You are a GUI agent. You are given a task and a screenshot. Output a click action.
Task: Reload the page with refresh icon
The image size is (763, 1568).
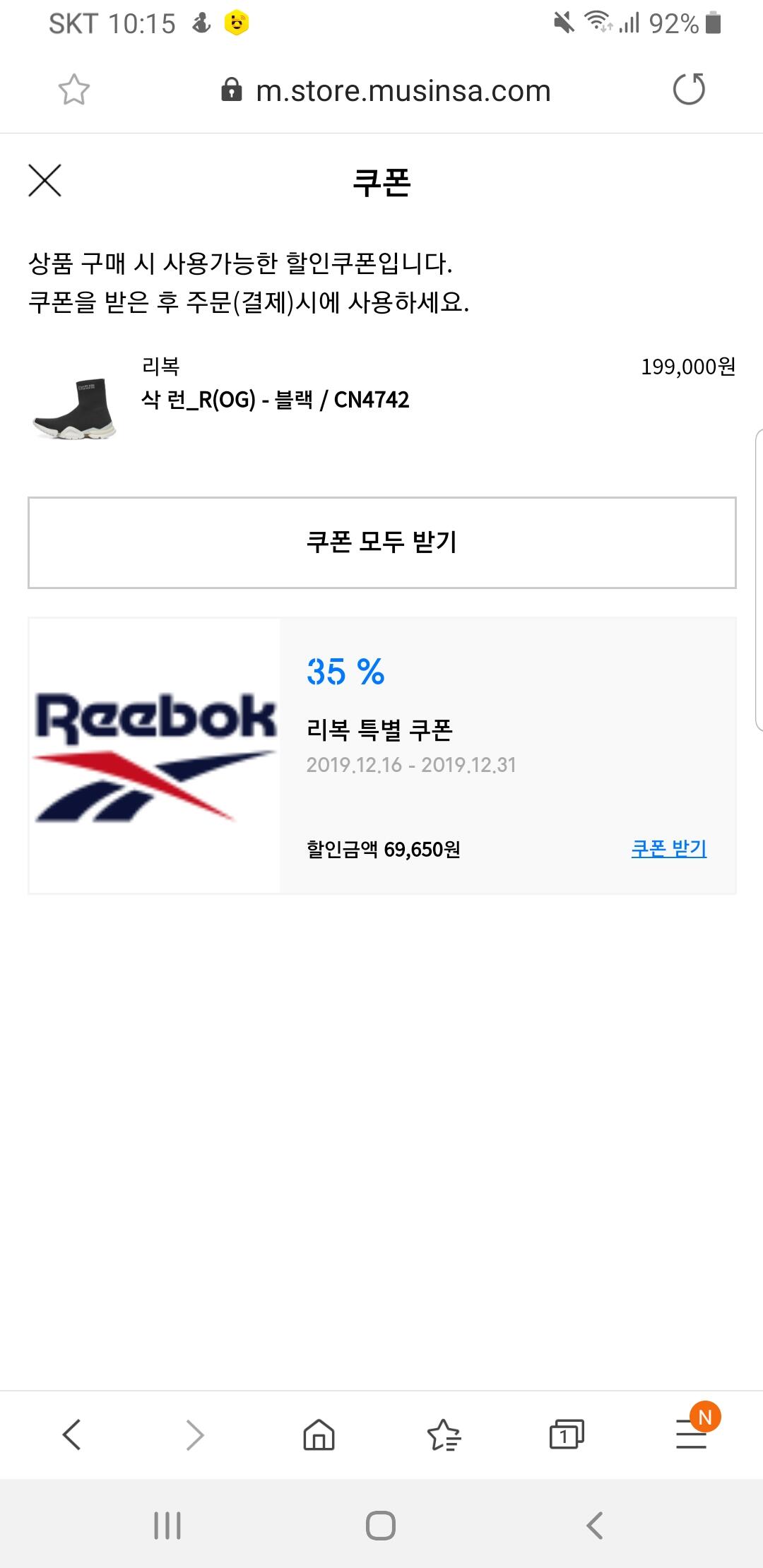[x=689, y=90]
